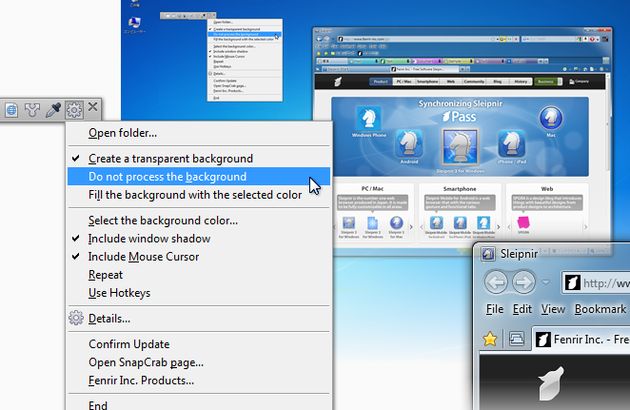Go back in the front Sleipnir window

click(496, 283)
